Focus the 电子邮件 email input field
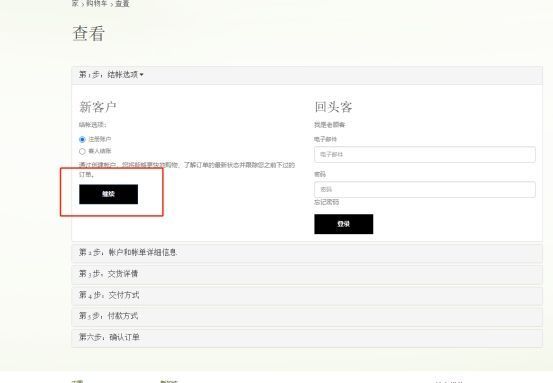Image resolution: width=553 pixels, height=383 pixels. 425,154
